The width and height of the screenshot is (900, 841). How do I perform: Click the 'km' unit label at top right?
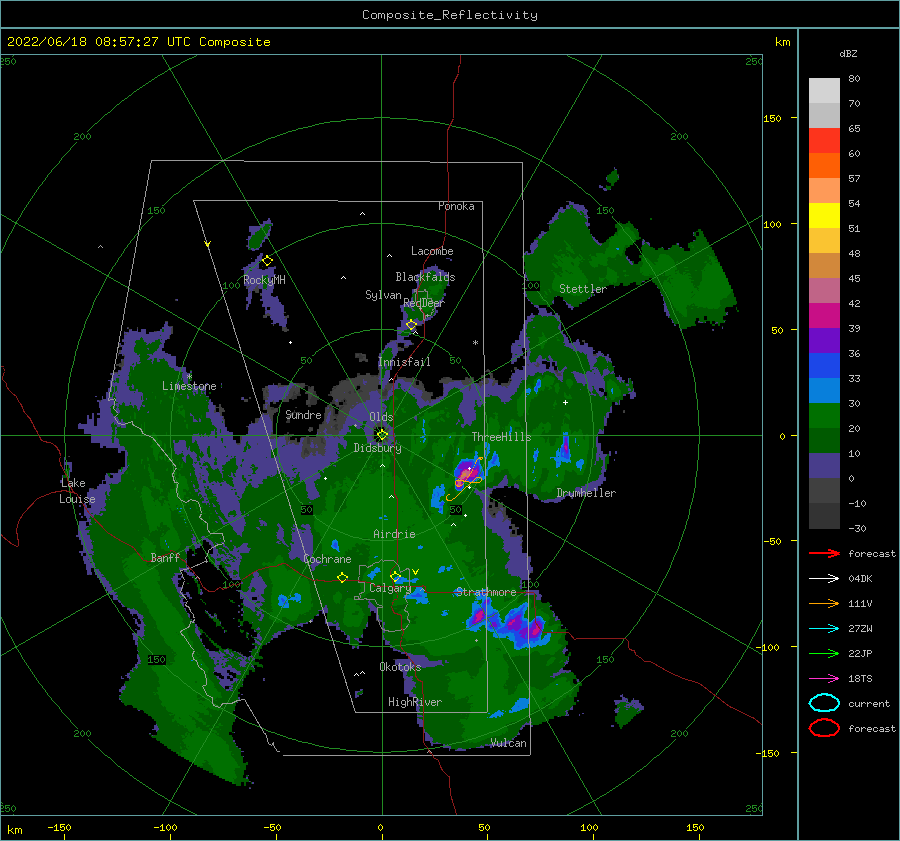point(782,42)
